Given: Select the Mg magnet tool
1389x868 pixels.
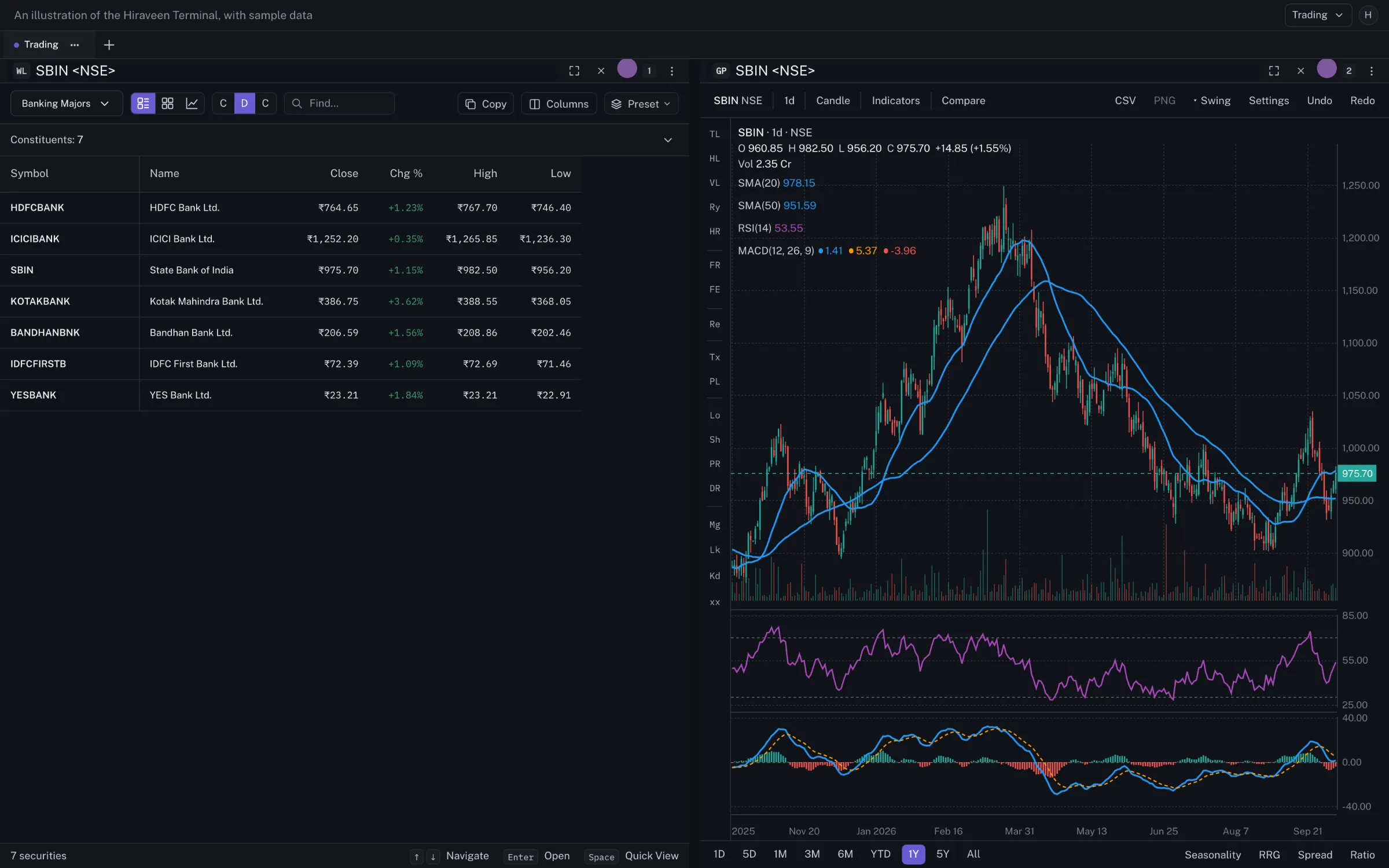Looking at the screenshot, I should coord(715,525).
